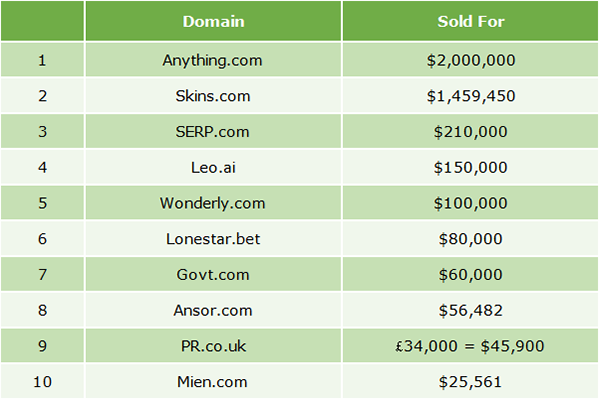Select the Anything.com domain cell
The height and width of the screenshot is (400, 600).
(x=213, y=60)
